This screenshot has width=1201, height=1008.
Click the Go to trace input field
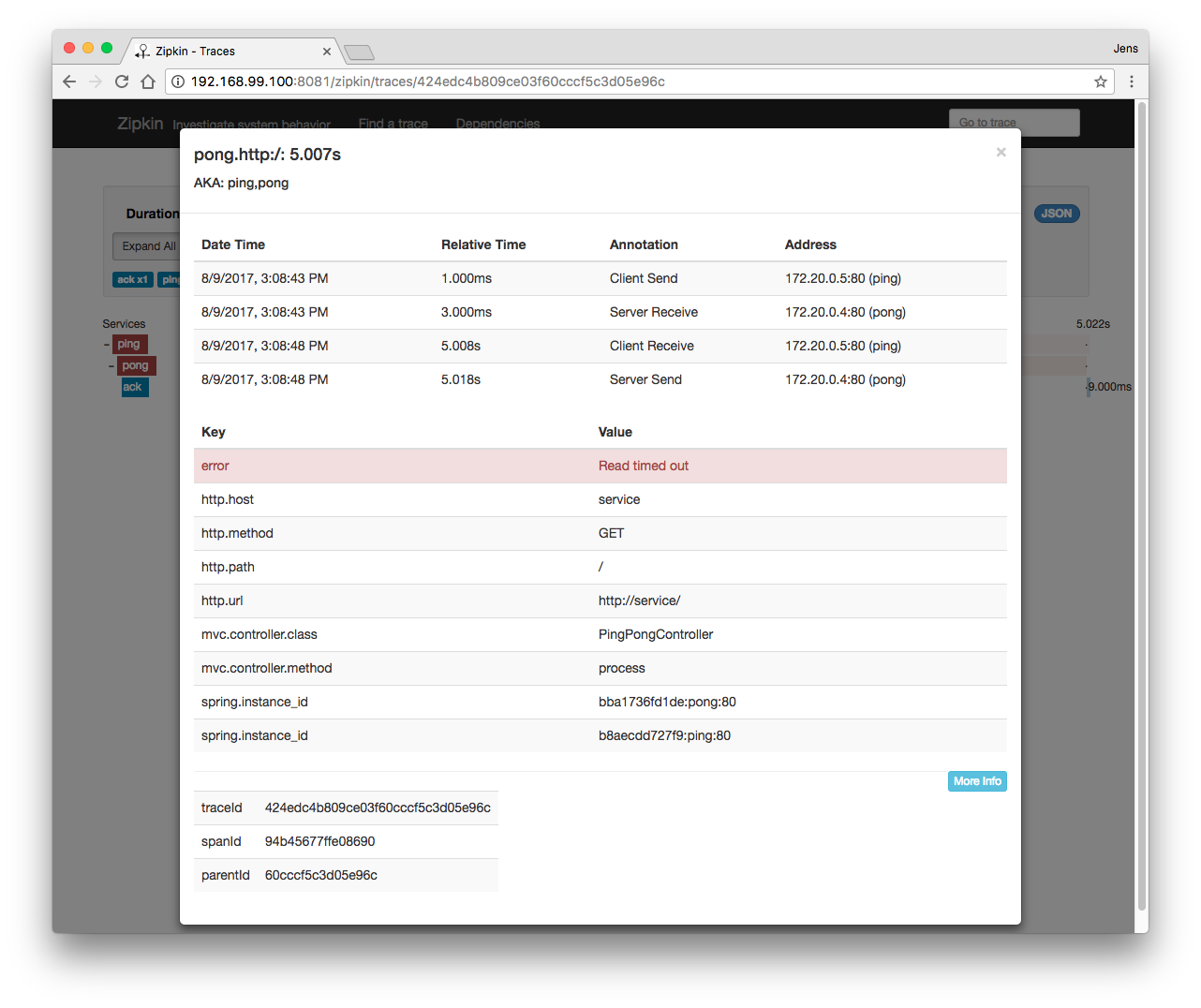pos(1014,123)
